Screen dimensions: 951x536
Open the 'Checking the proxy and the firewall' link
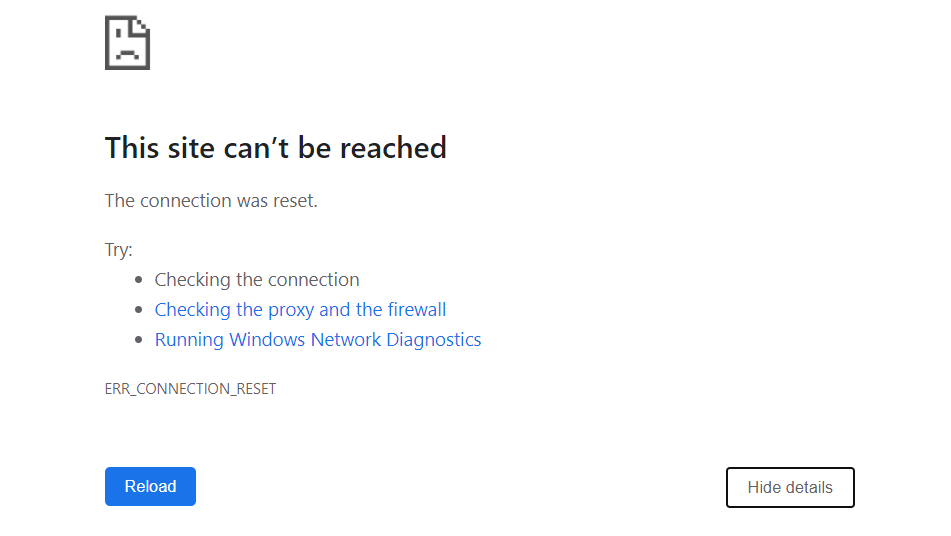(300, 310)
